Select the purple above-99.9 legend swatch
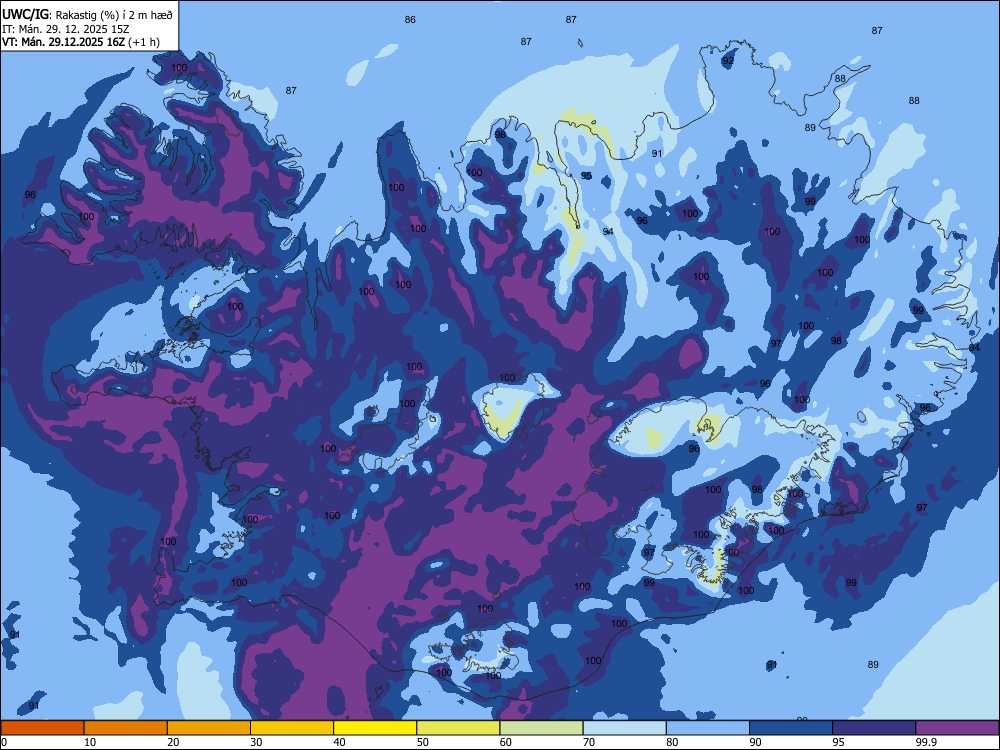Viewport: 1000px width, 750px height. click(957, 728)
